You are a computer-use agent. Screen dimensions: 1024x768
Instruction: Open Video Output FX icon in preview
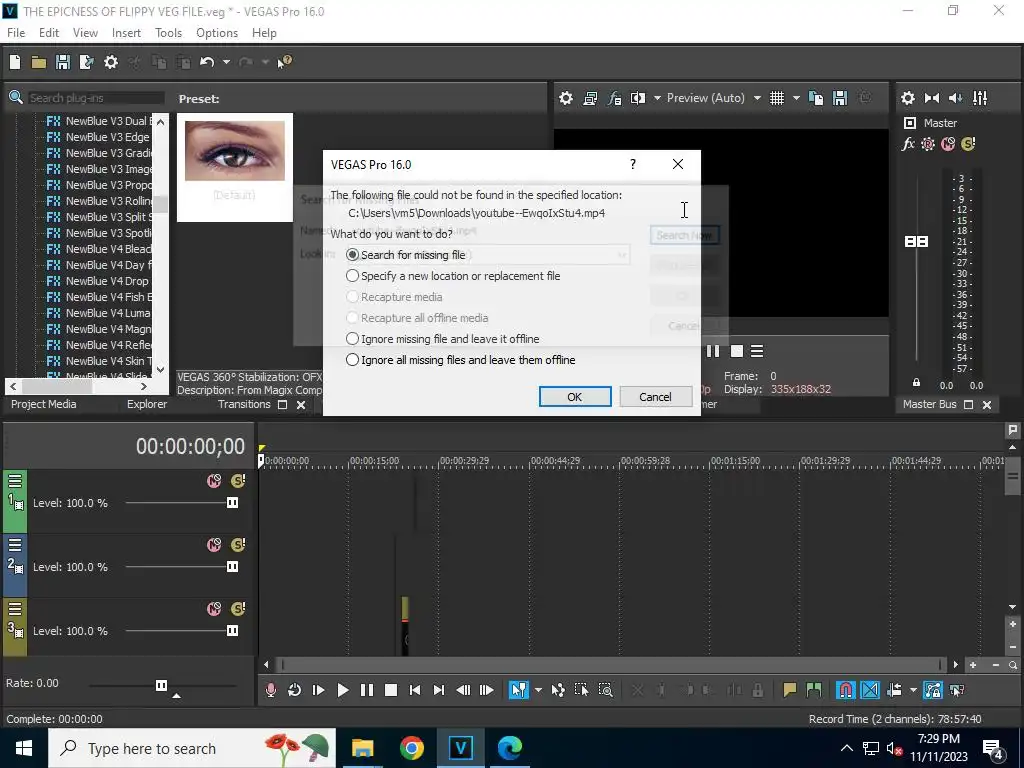[x=614, y=98]
